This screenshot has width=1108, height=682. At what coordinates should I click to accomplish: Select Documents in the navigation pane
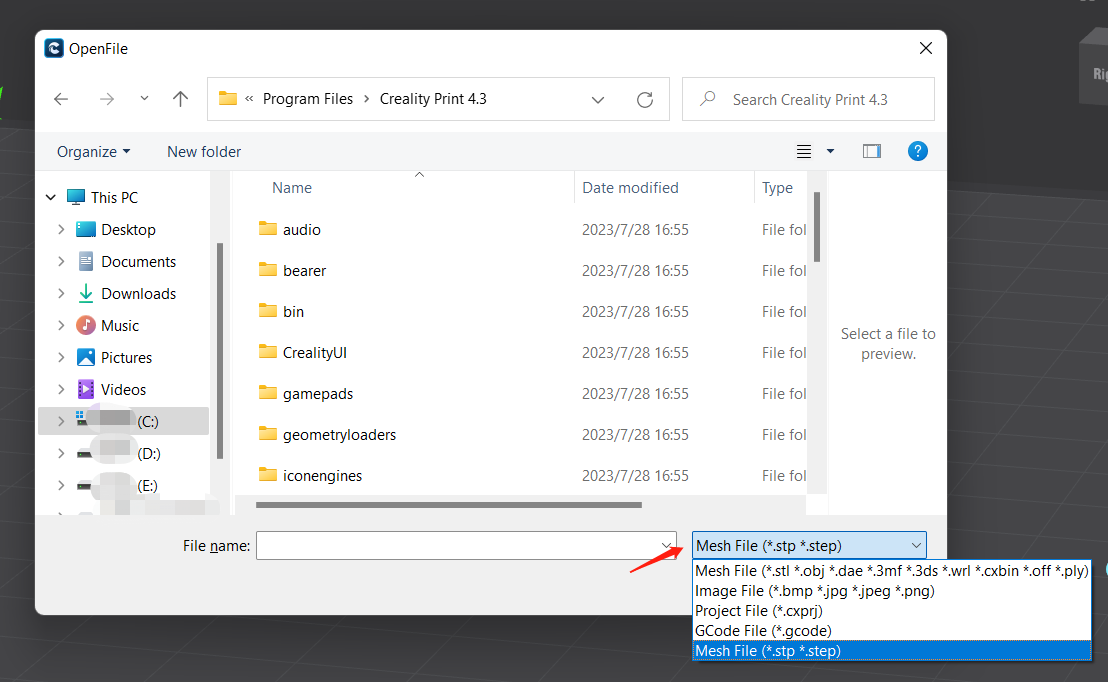click(x=138, y=261)
